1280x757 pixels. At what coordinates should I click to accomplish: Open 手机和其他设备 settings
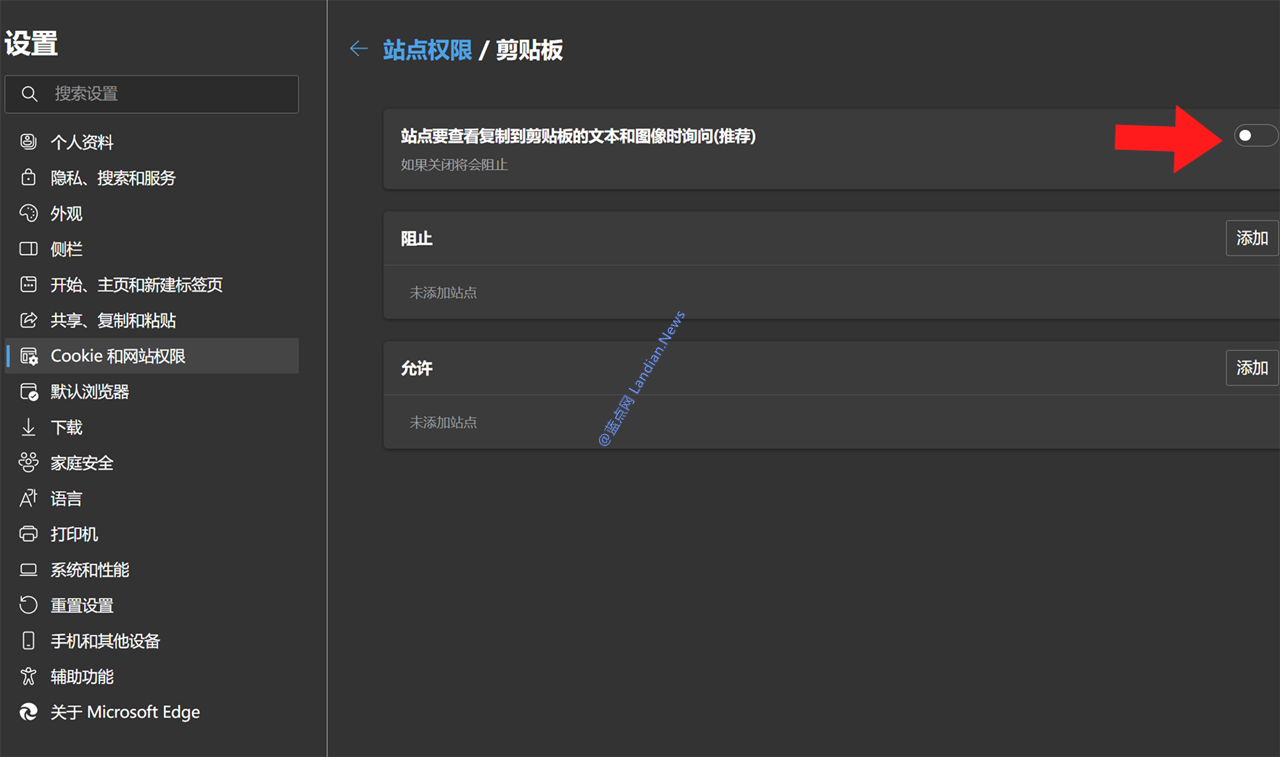click(x=152, y=641)
